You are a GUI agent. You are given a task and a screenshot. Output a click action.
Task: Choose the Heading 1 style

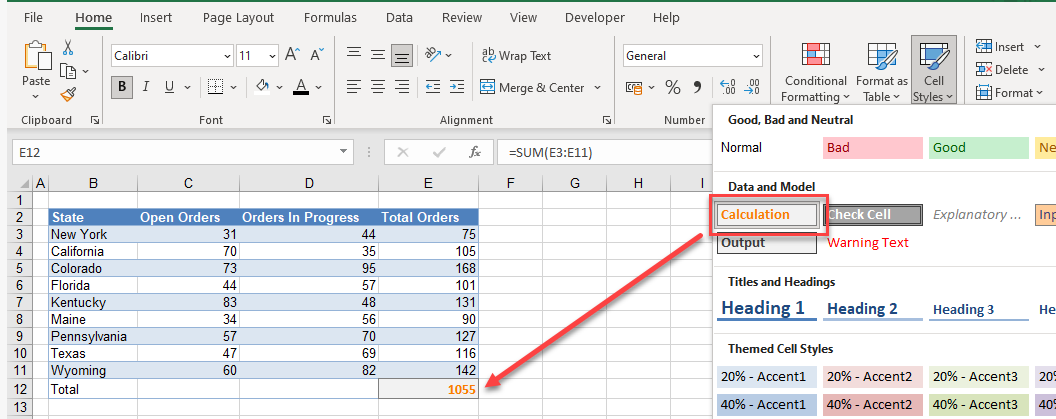[763, 308]
